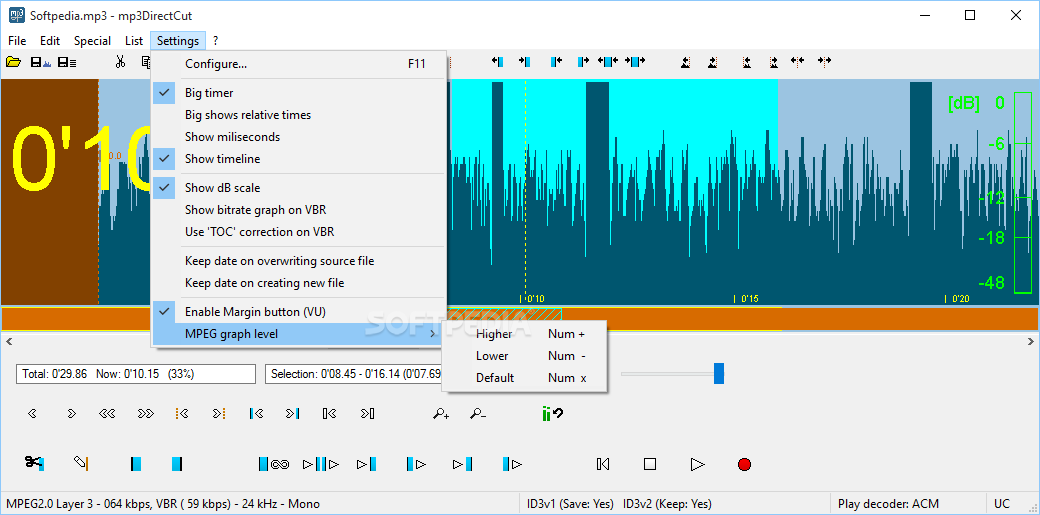Uncheck the Big timer option
The image size is (1040, 515).
(299, 93)
